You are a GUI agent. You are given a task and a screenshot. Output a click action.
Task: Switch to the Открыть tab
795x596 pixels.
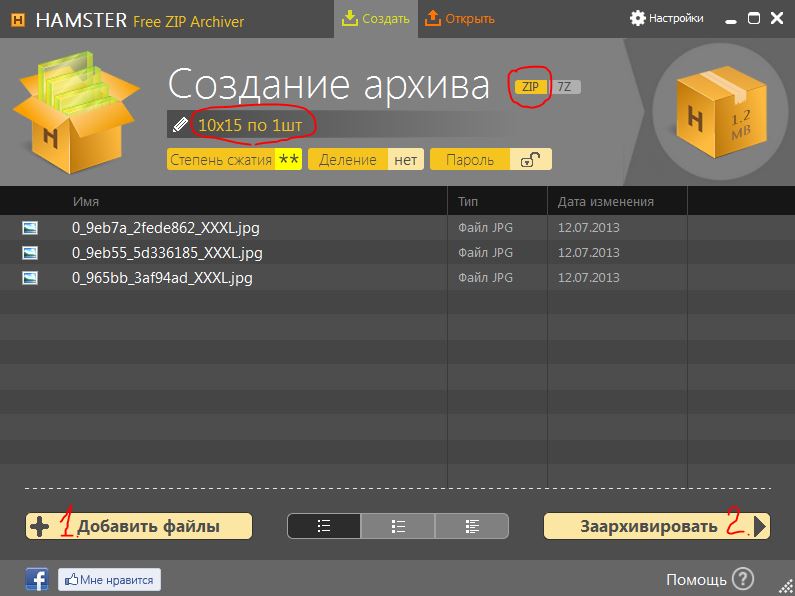pyautogui.click(x=459, y=19)
